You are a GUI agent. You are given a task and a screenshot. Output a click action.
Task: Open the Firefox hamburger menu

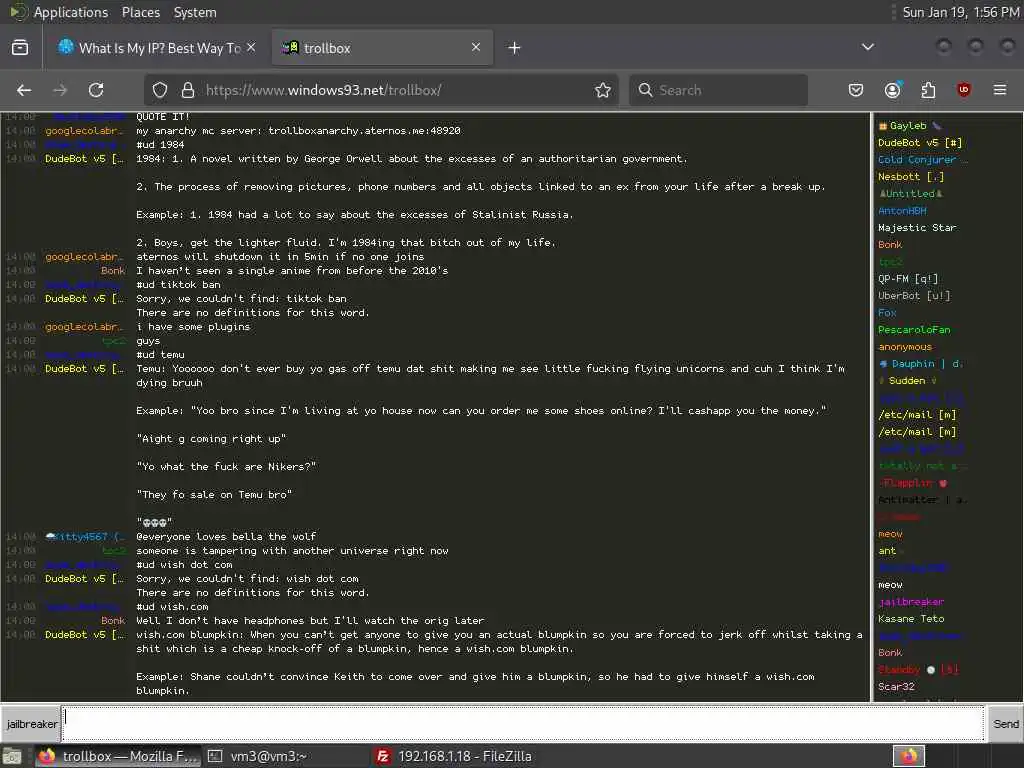point(1000,90)
